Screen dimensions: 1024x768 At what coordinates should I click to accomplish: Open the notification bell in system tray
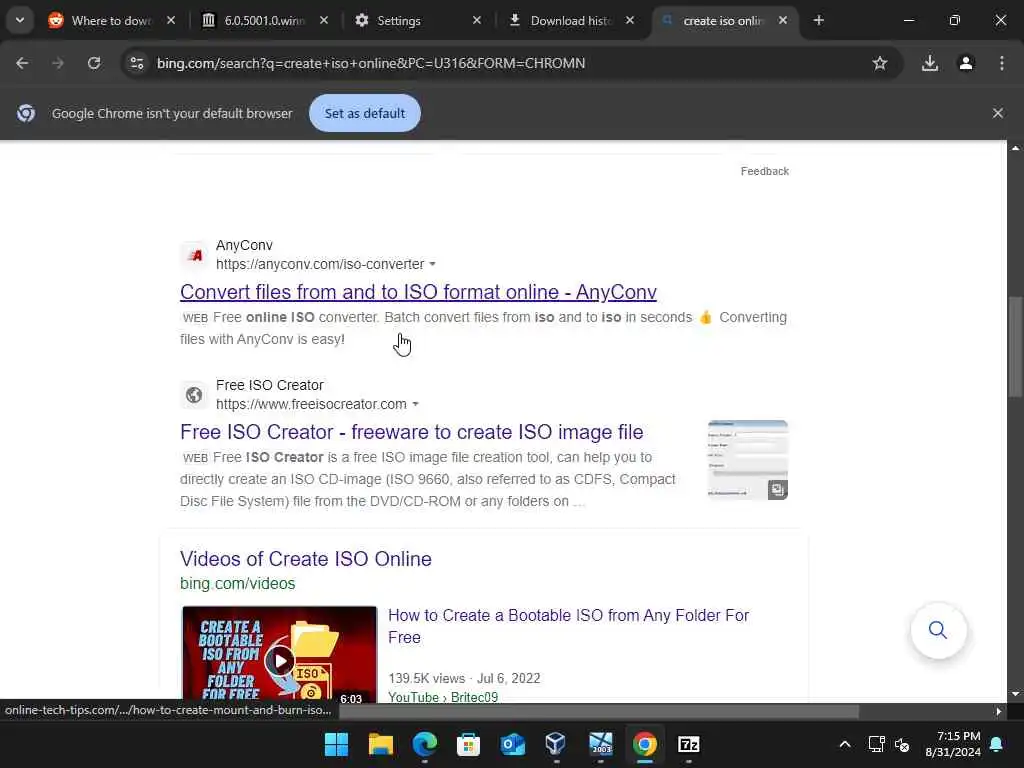tap(997, 744)
